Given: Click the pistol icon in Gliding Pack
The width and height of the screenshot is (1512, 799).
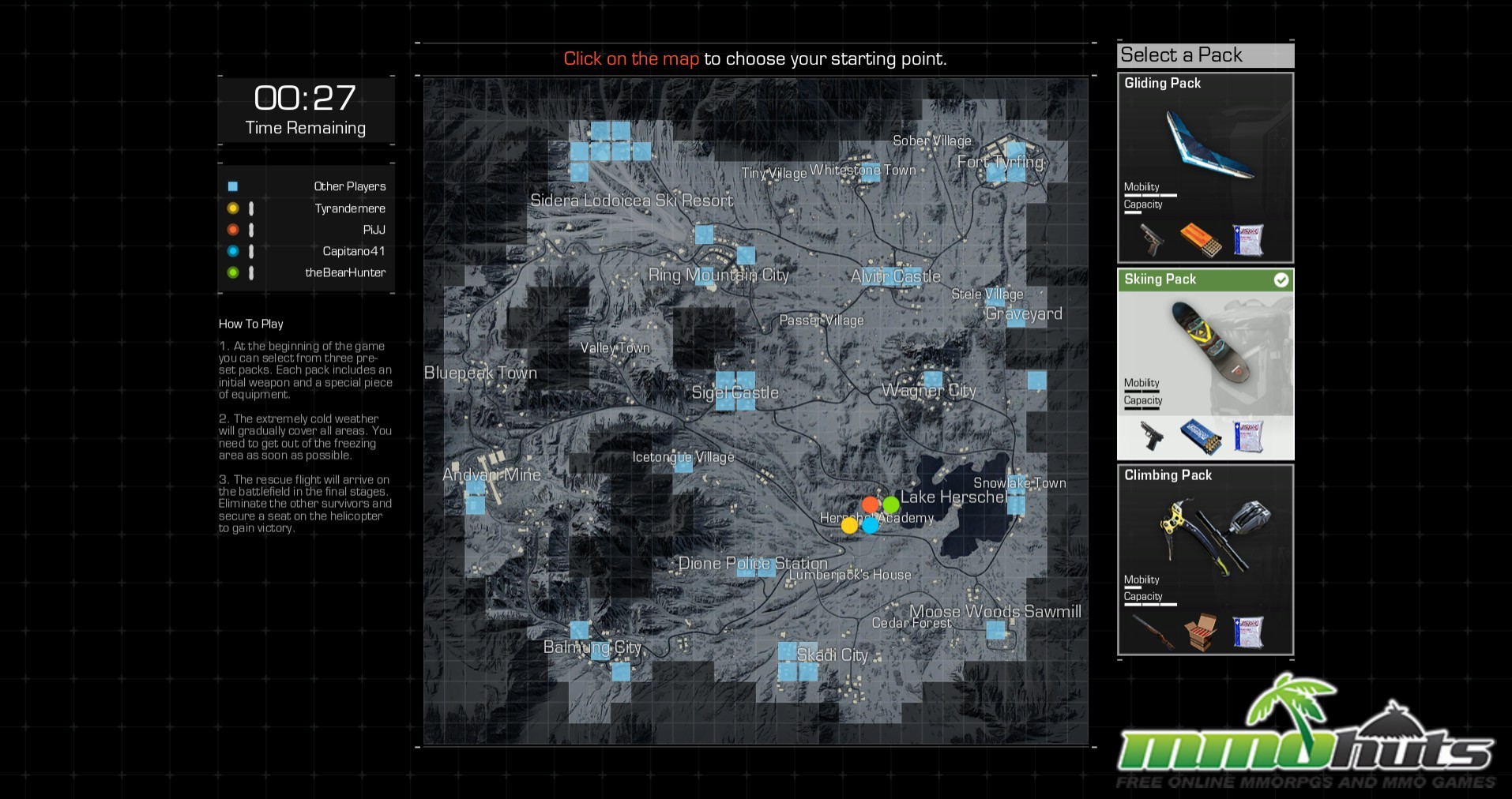Looking at the screenshot, I should coord(1151,239).
